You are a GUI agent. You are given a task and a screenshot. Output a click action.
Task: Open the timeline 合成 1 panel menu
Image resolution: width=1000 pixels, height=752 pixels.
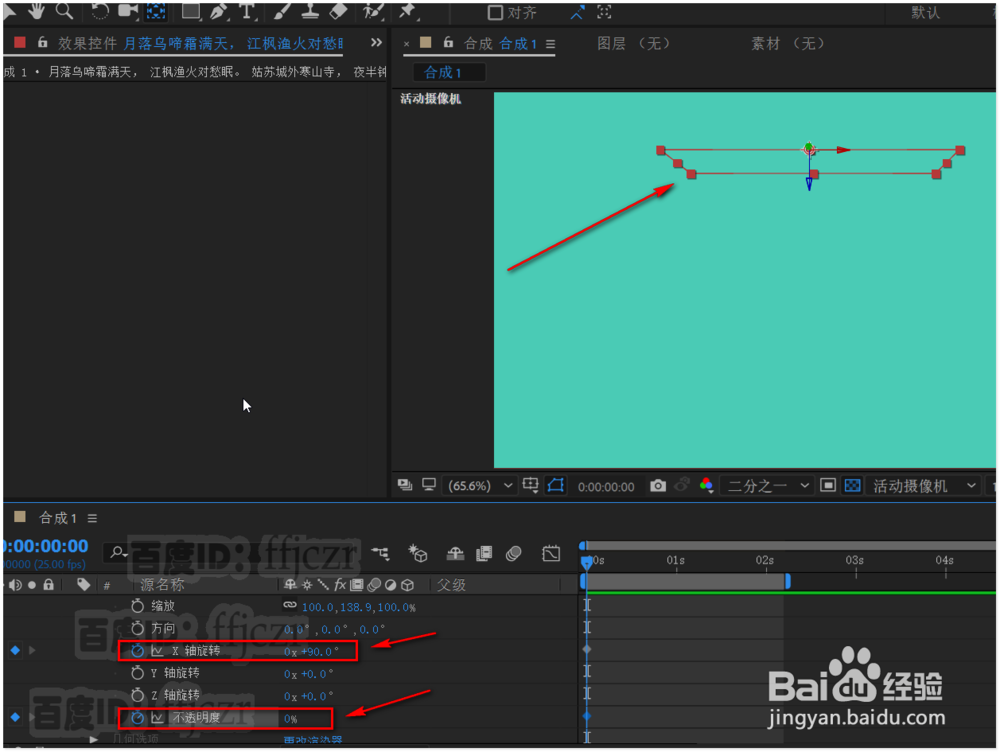92,519
